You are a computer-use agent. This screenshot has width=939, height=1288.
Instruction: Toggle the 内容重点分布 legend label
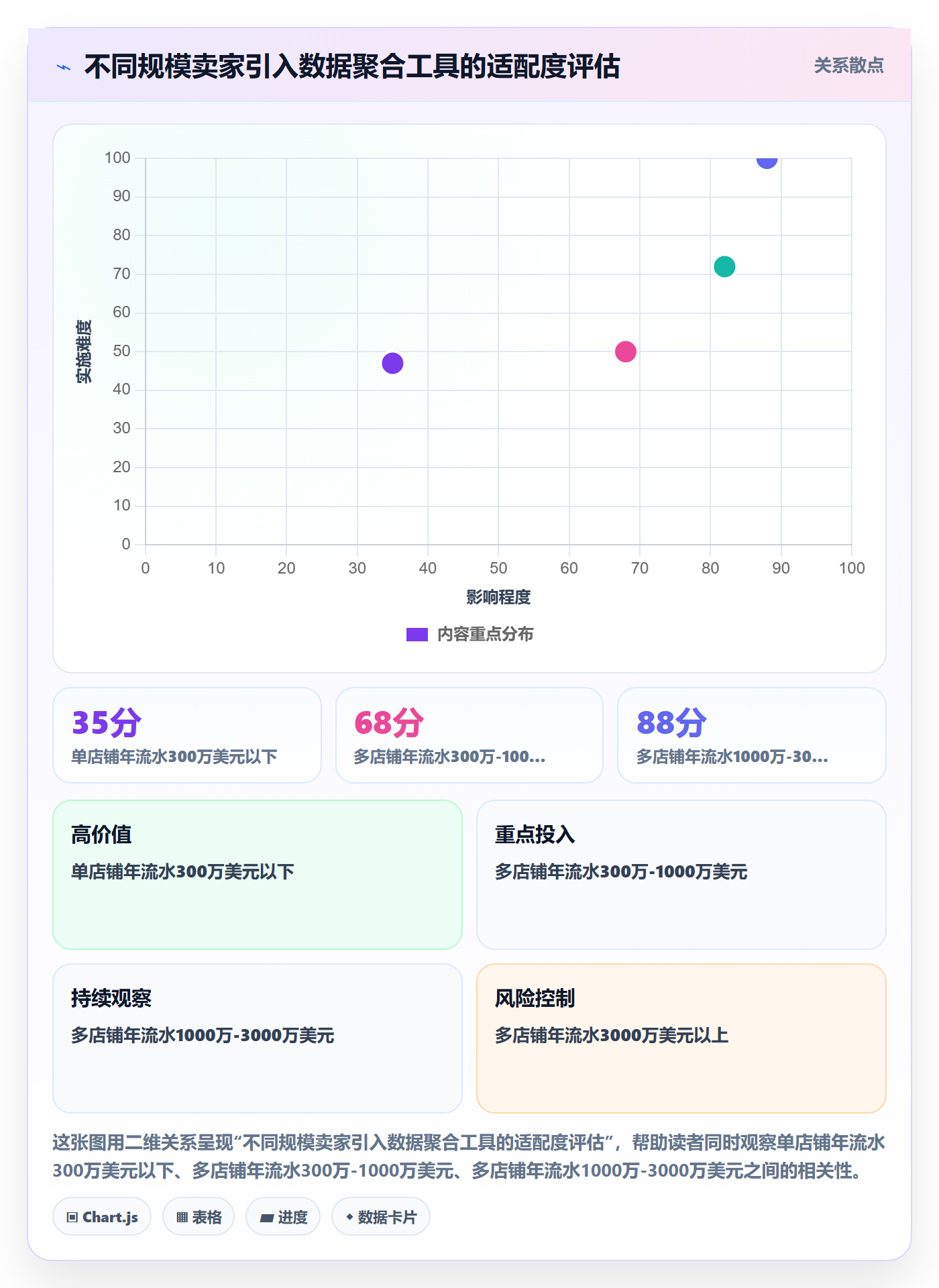tap(485, 635)
